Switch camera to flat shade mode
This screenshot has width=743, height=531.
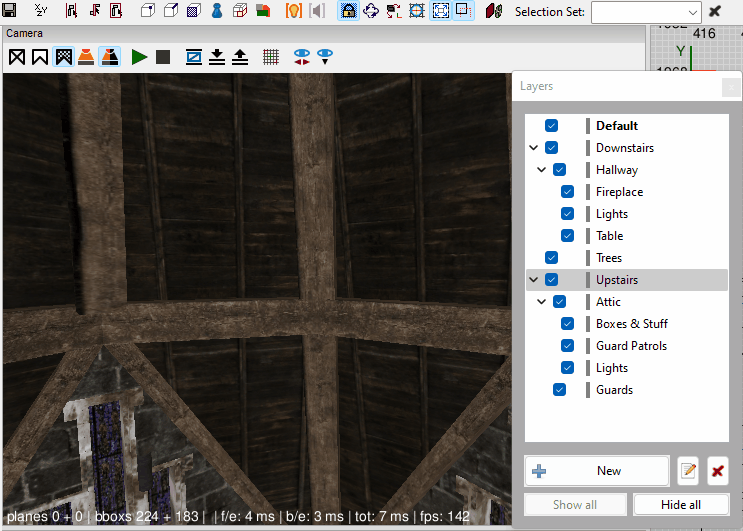tap(40, 57)
